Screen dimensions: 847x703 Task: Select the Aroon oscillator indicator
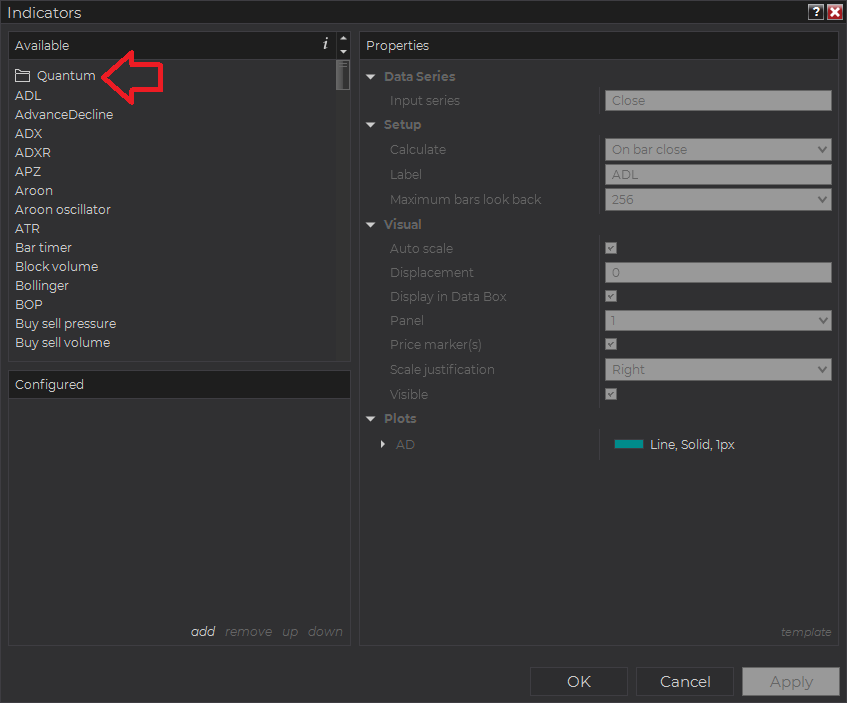[x=63, y=209]
